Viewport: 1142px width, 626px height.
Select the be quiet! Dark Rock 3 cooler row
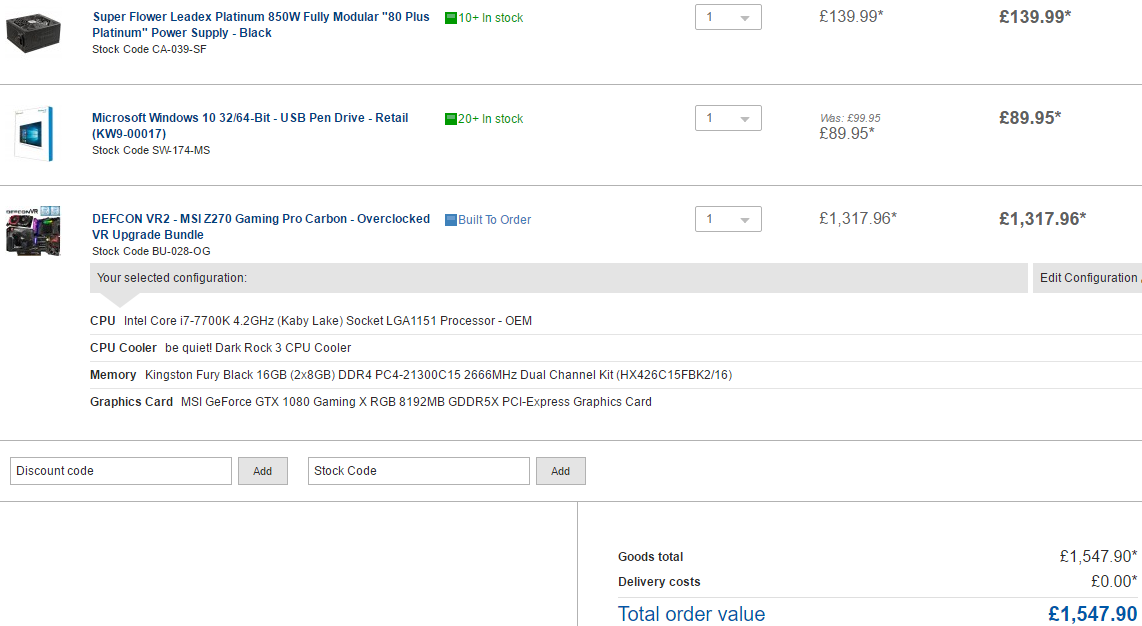(x=615, y=348)
